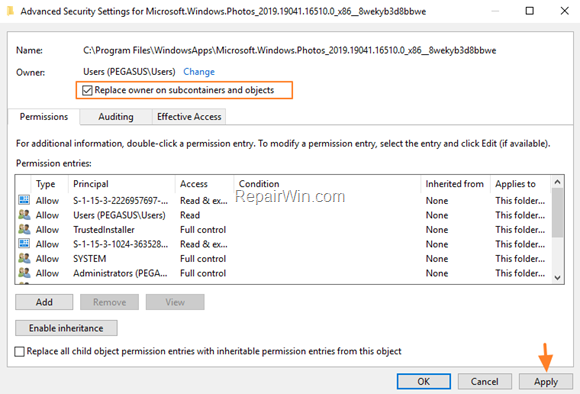The width and height of the screenshot is (580, 394).
Task: Click the permission list scrollbar thumb
Action: [x=557, y=212]
